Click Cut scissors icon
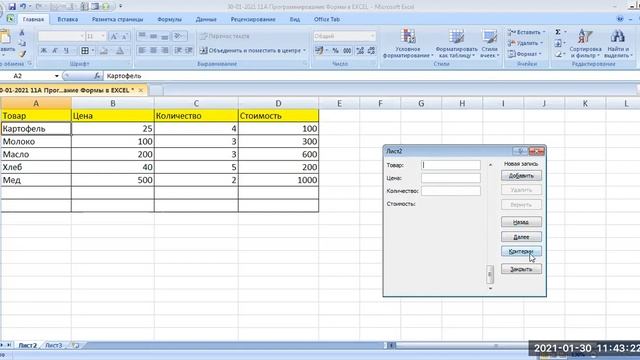The width and height of the screenshot is (640, 360). [x=22, y=33]
